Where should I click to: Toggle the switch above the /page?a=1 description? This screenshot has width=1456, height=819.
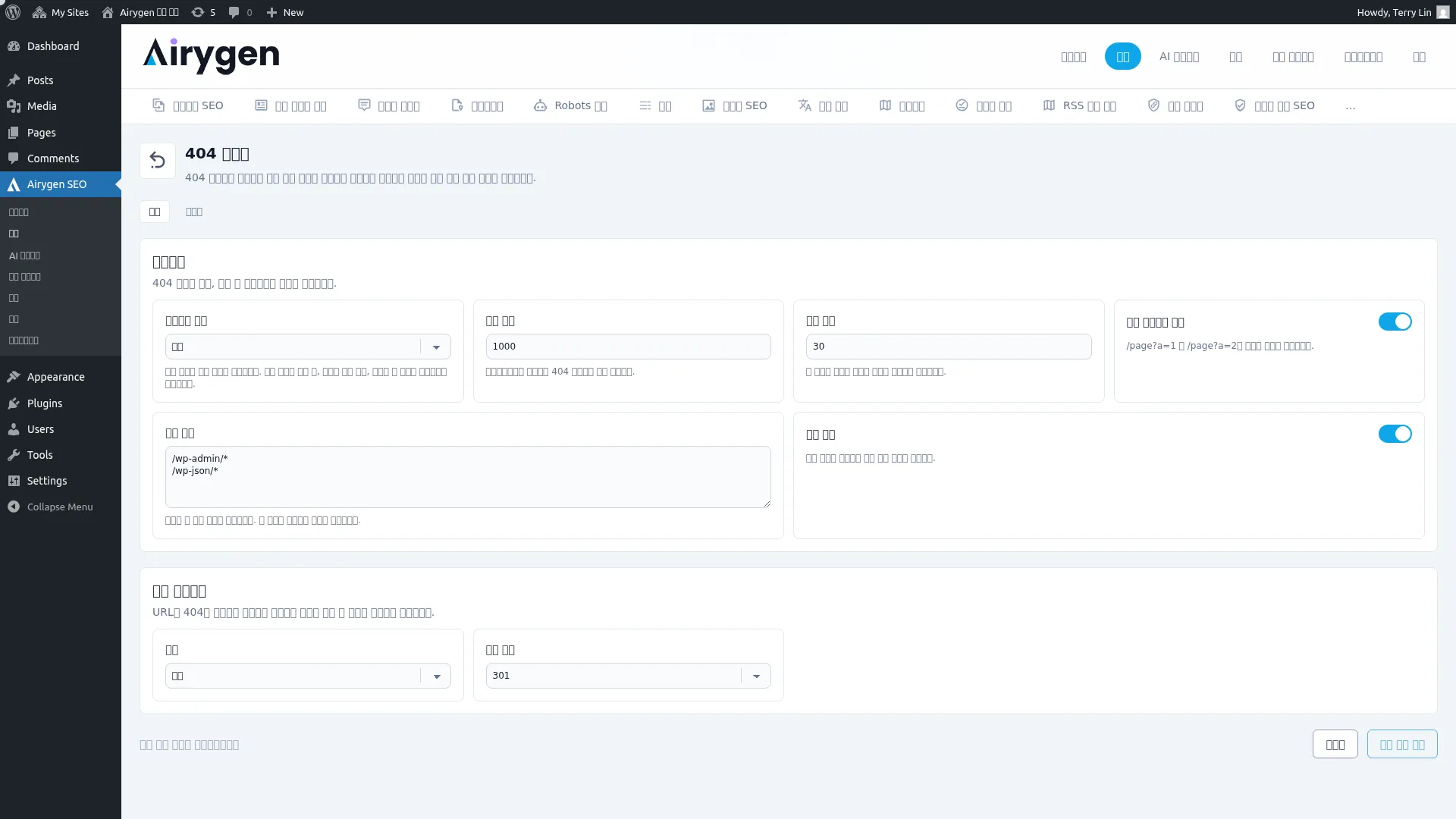(x=1395, y=322)
